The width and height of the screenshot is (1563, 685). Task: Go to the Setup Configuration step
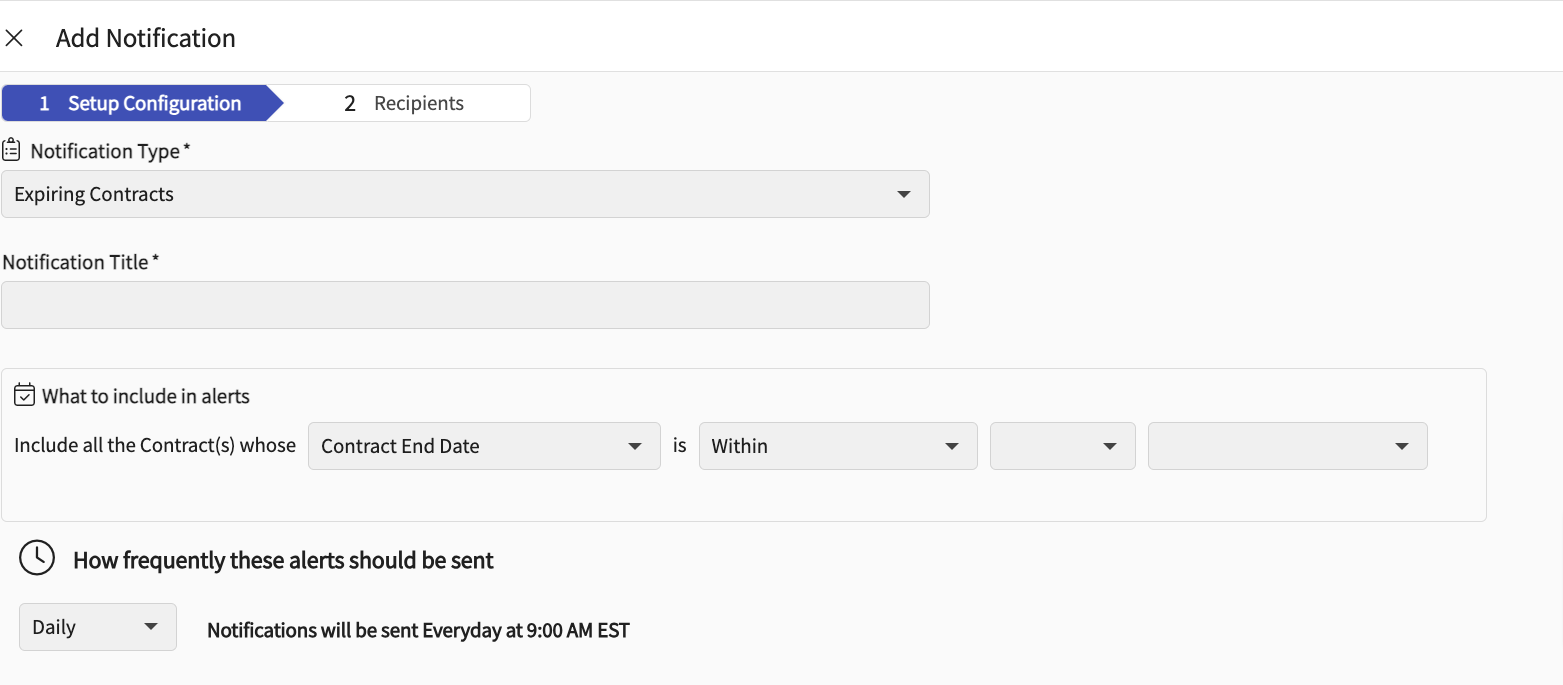coord(140,103)
